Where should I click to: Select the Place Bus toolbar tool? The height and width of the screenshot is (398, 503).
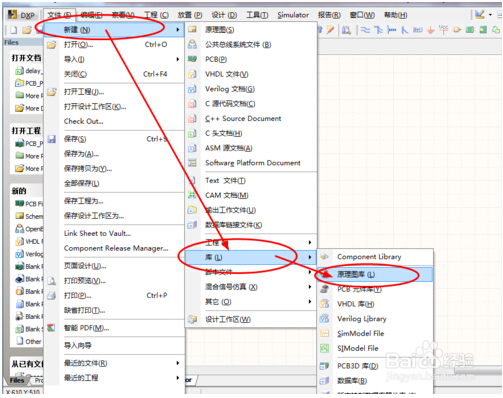tap(378, 30)
